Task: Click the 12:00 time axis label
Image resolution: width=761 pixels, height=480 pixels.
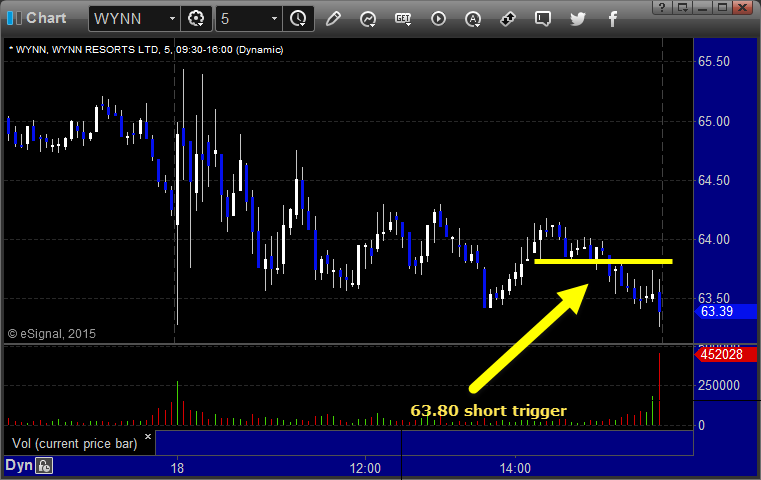Action: [365, 468]
